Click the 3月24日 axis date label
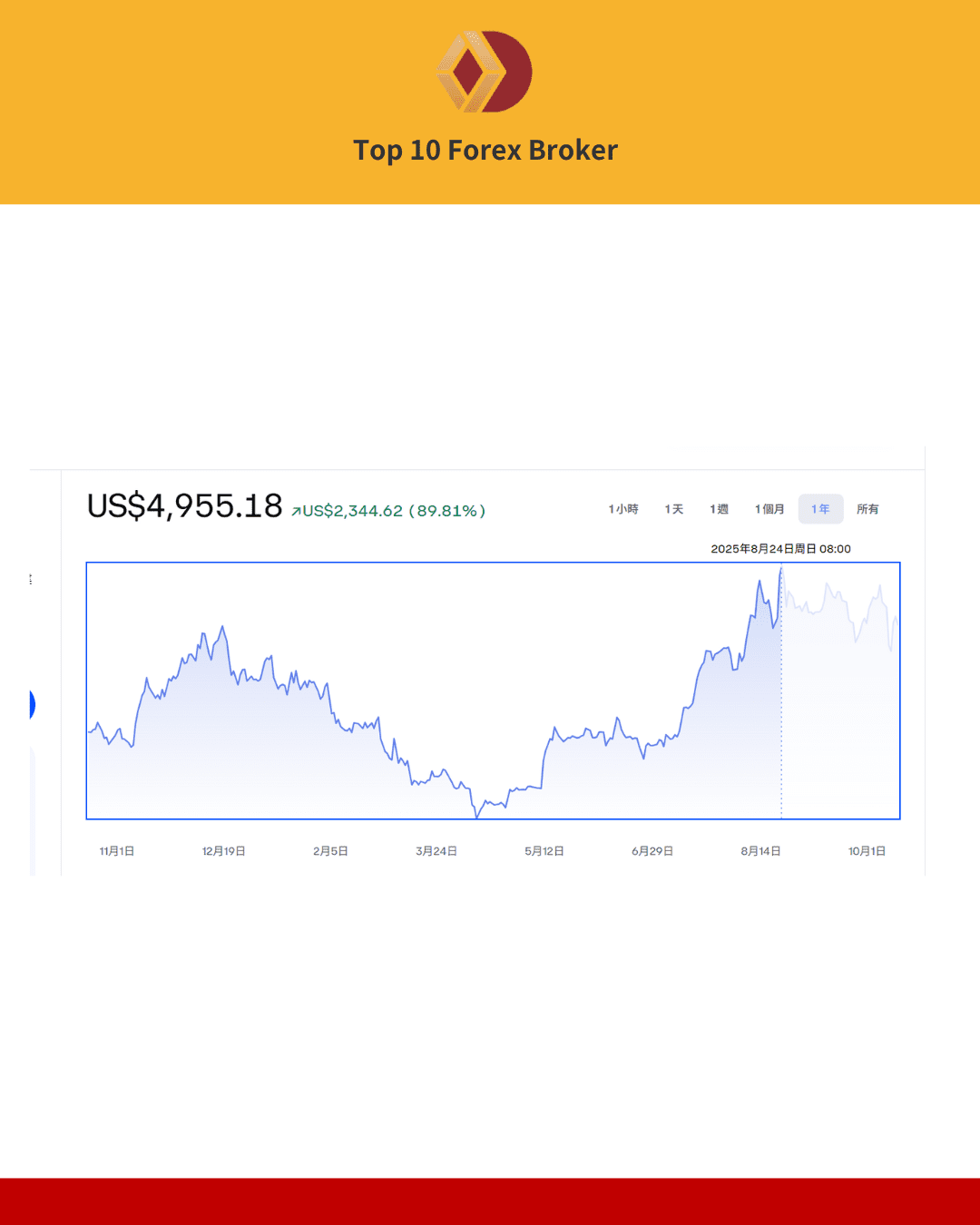The width and height of the screenshot is (980, 1225). click(436, 851)
